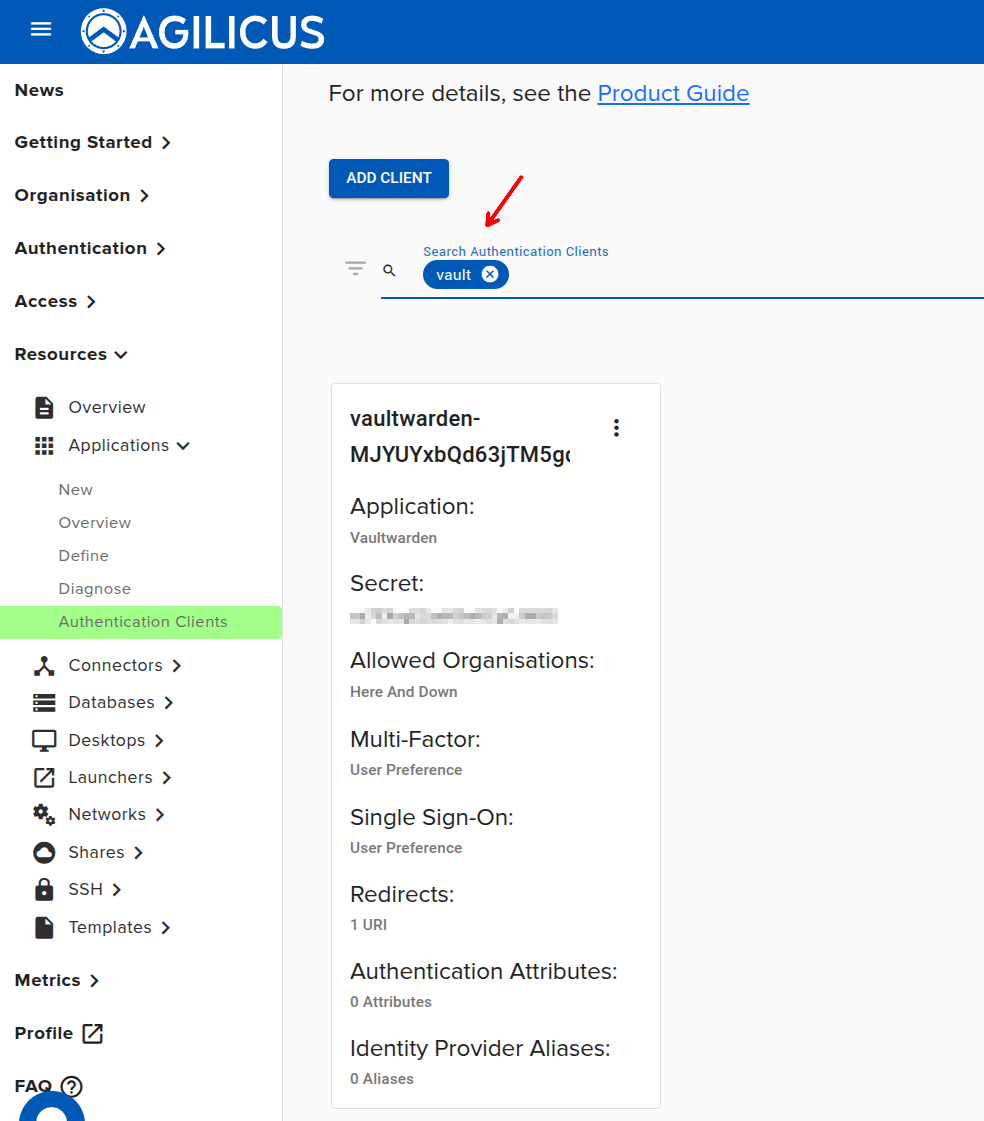Expand the Templates menu

[x=119, y=927]
